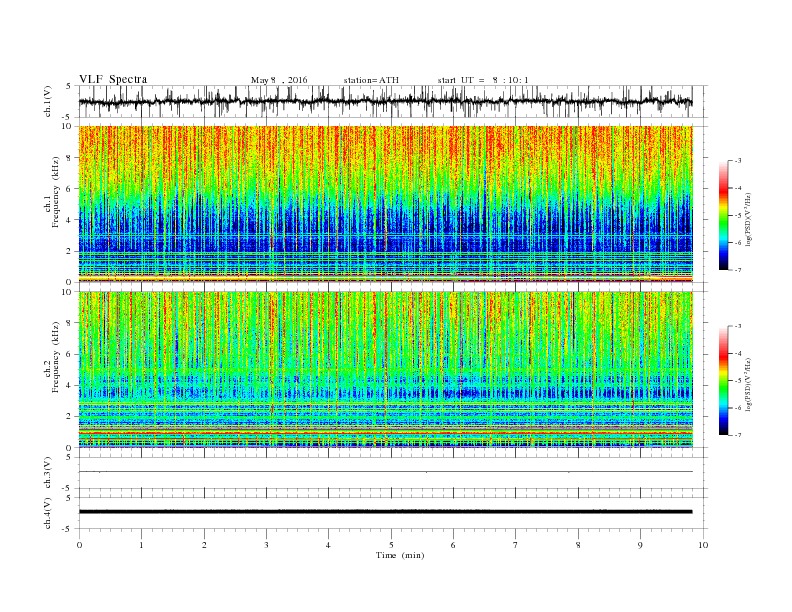Click the ch.2 spectrogram color scale bar
This screenshot has width=792, height=612.
[x=724, y=380]
